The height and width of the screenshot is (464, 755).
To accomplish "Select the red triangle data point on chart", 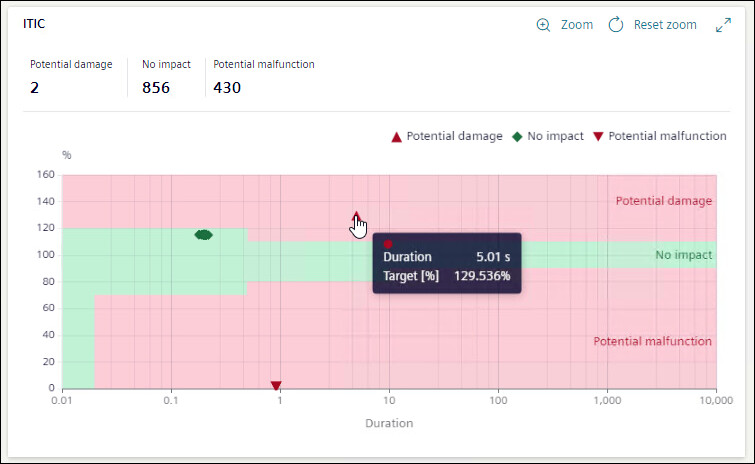I will [x=356, y=216].
